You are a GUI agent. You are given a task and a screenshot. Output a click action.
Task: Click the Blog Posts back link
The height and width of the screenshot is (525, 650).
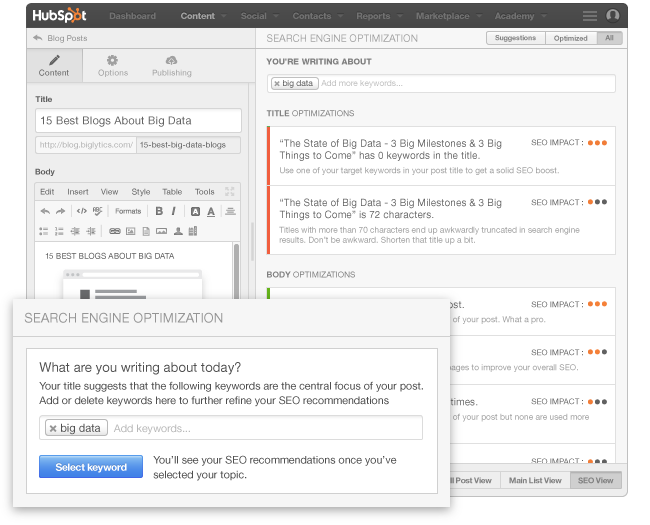(x=67, y=38)
